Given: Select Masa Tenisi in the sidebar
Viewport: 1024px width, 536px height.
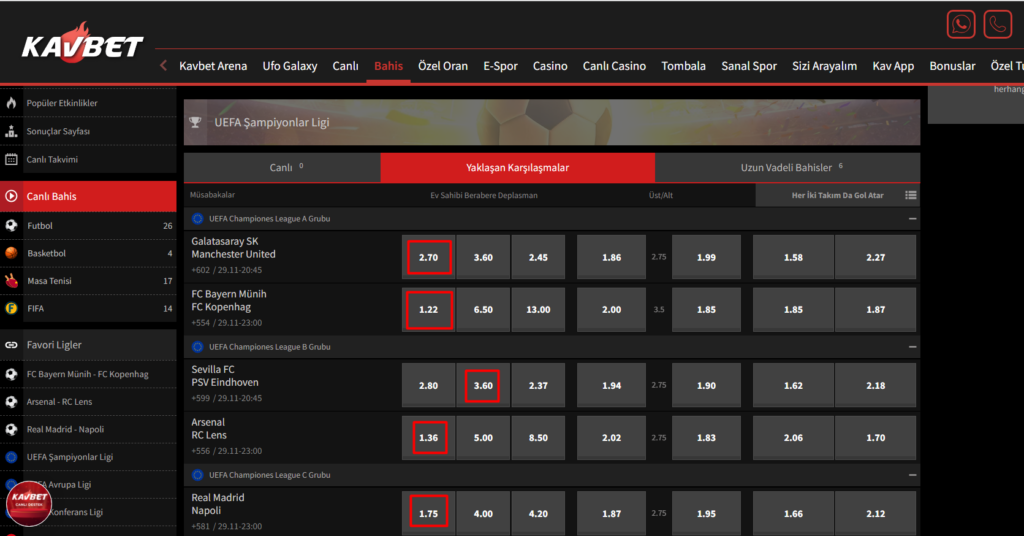Looking at the screenshot, I should click(52, 281).
